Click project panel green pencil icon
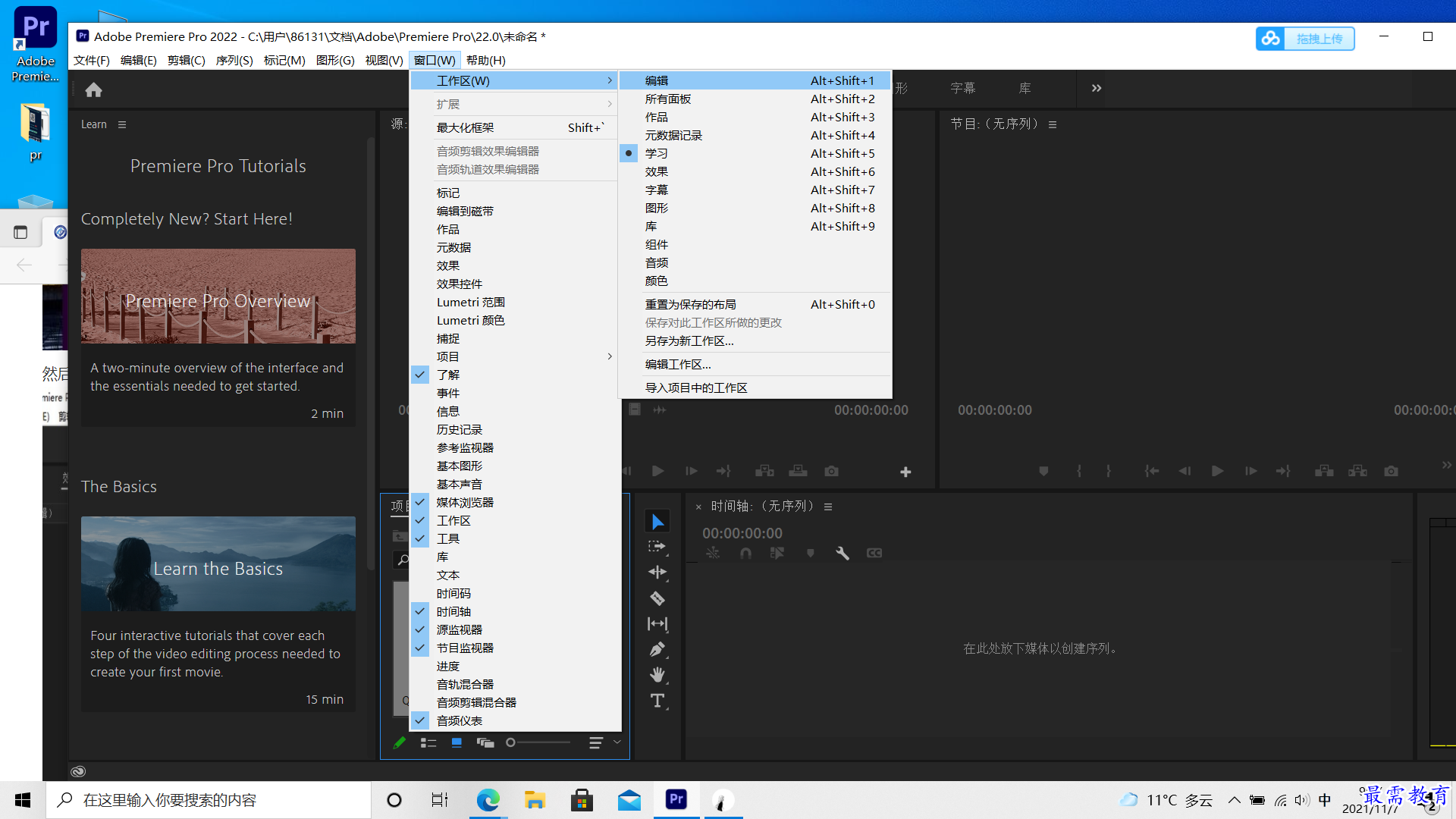The width and height of the screenshot is (1456, 819). click(400, 743)
